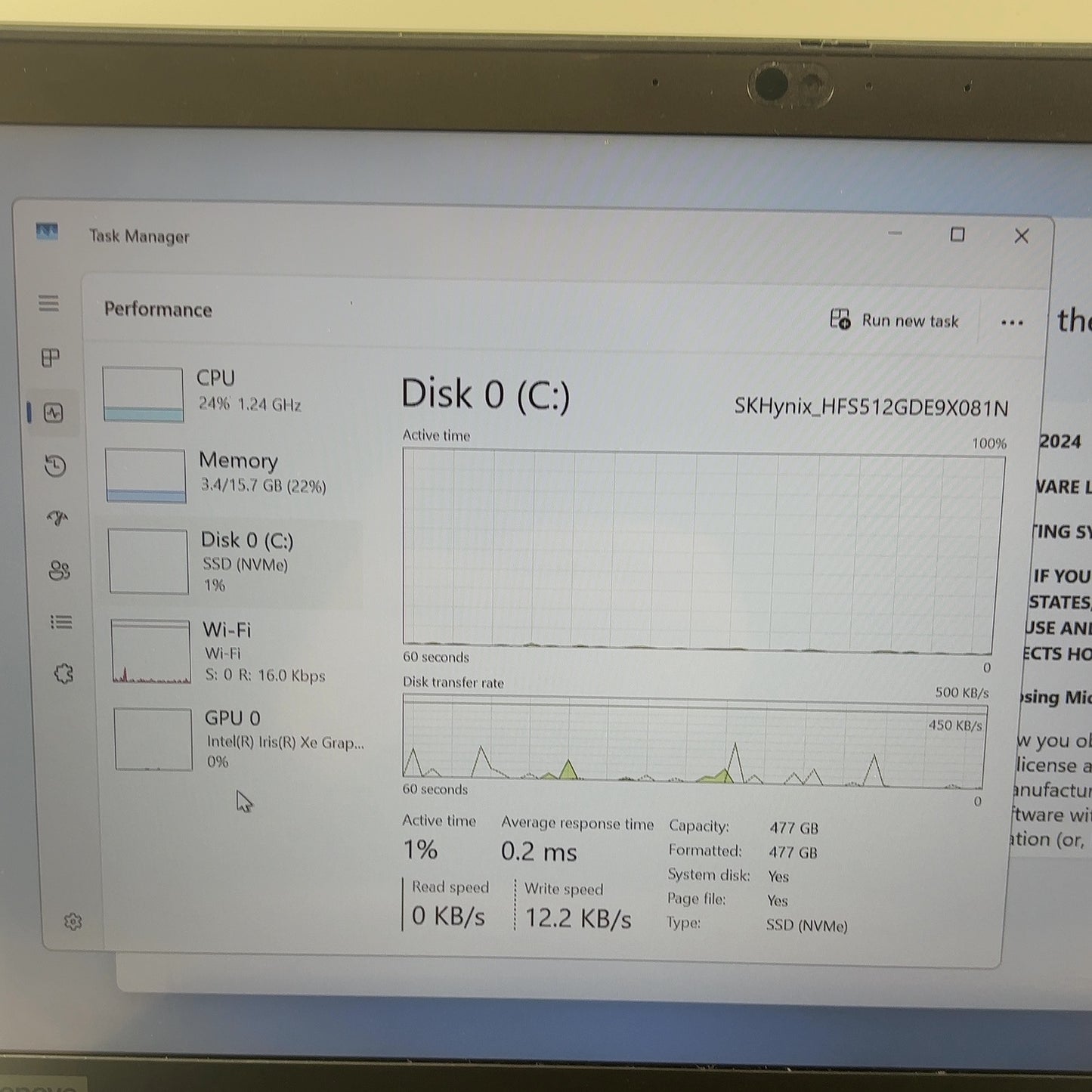This screenshot has height=1092, width=1092.
Task: Select CPU in the performance list
Action: 231,393
